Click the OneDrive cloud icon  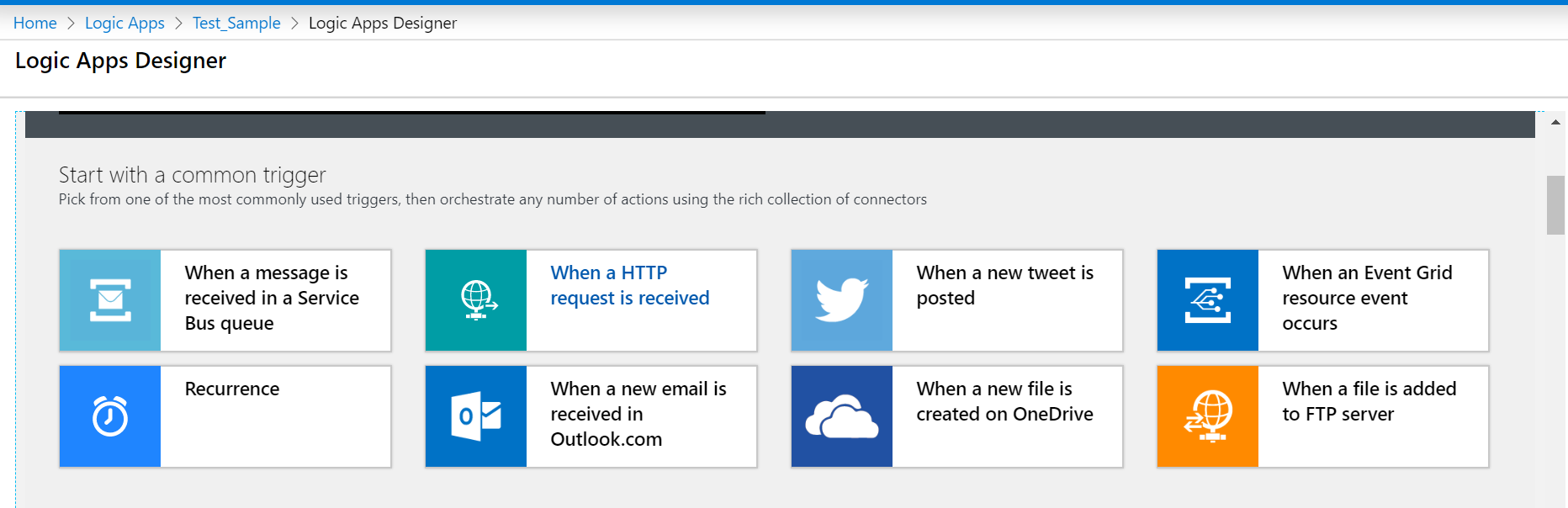coord(842,416)
